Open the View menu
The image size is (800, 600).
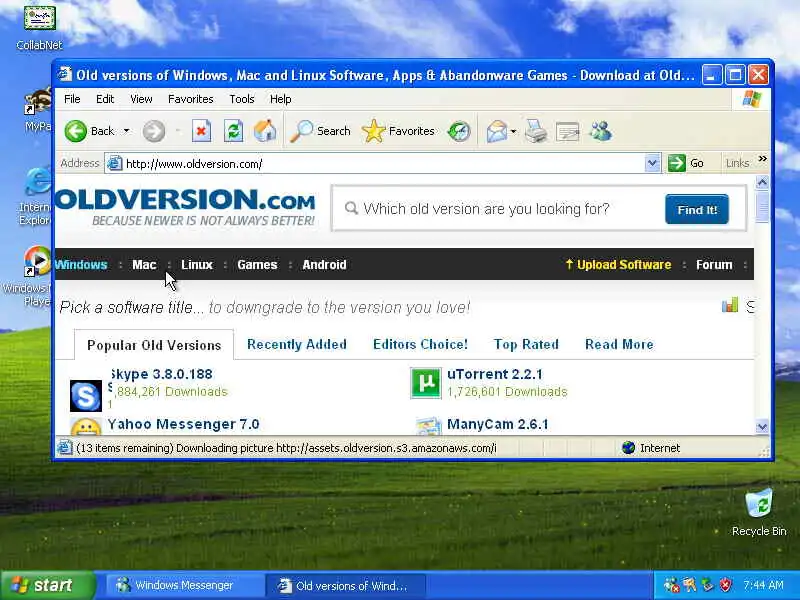click(141, 99)
